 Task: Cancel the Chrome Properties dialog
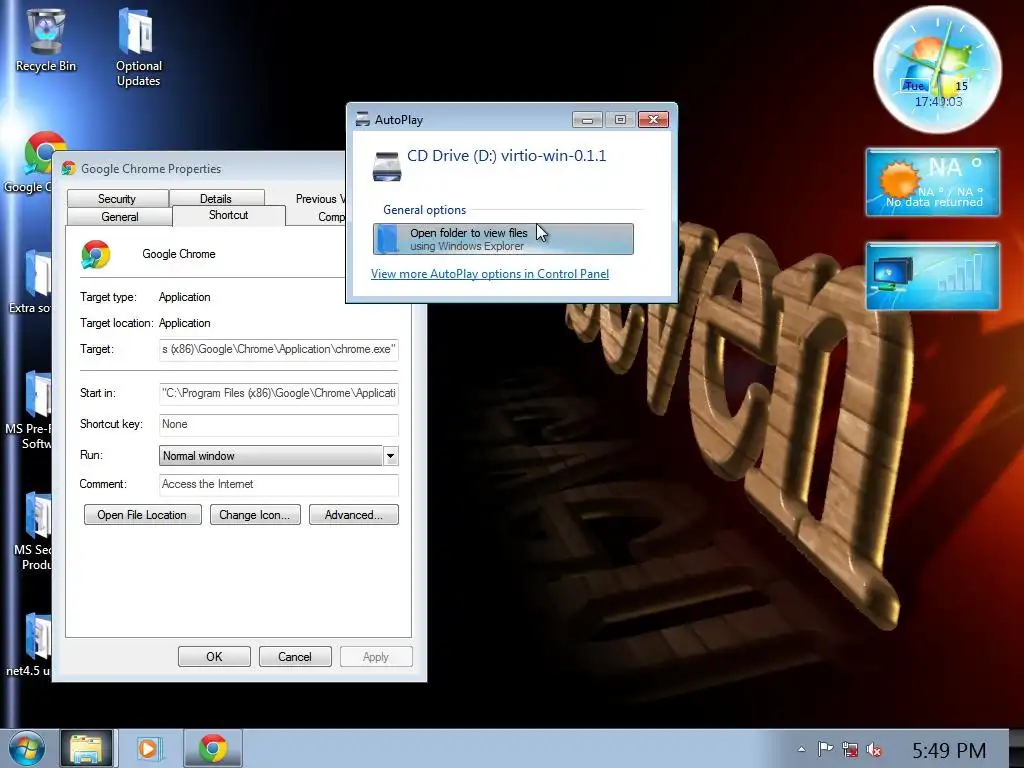[x=295, y=657]
